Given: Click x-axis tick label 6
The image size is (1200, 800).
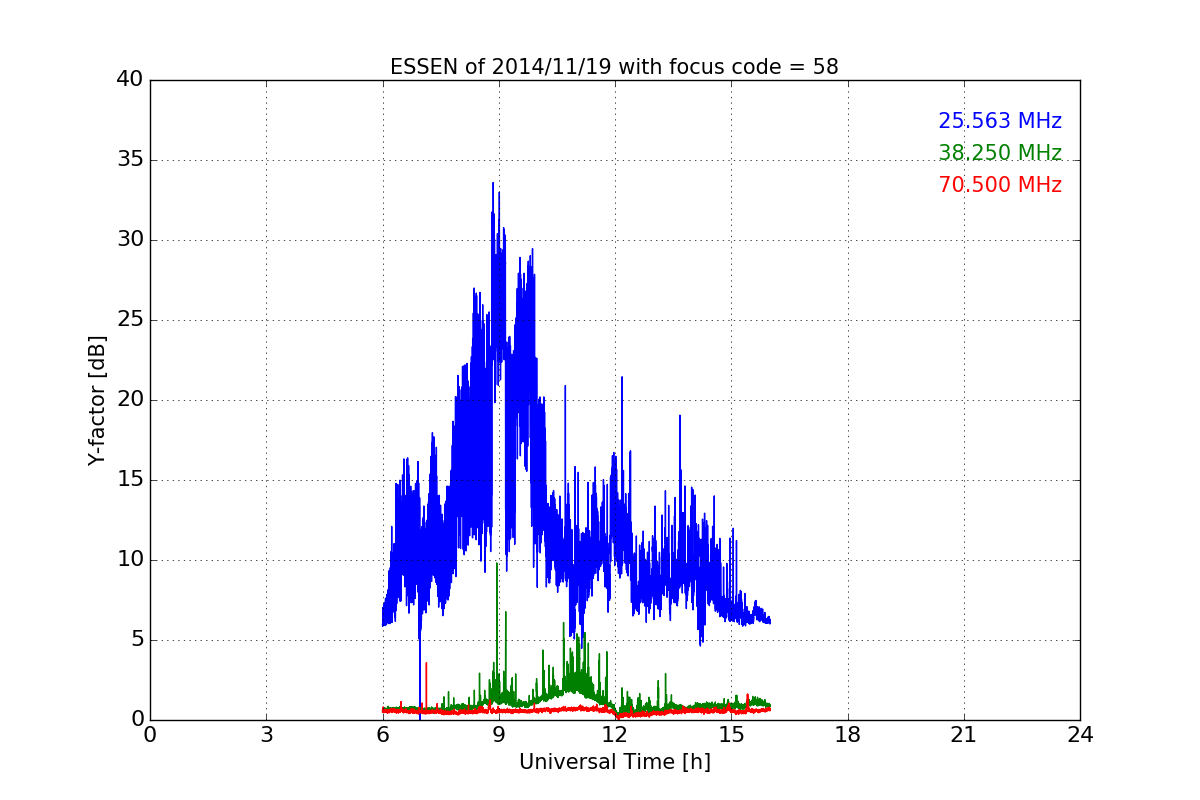Looking at the screenshot, I should point(382,735).
